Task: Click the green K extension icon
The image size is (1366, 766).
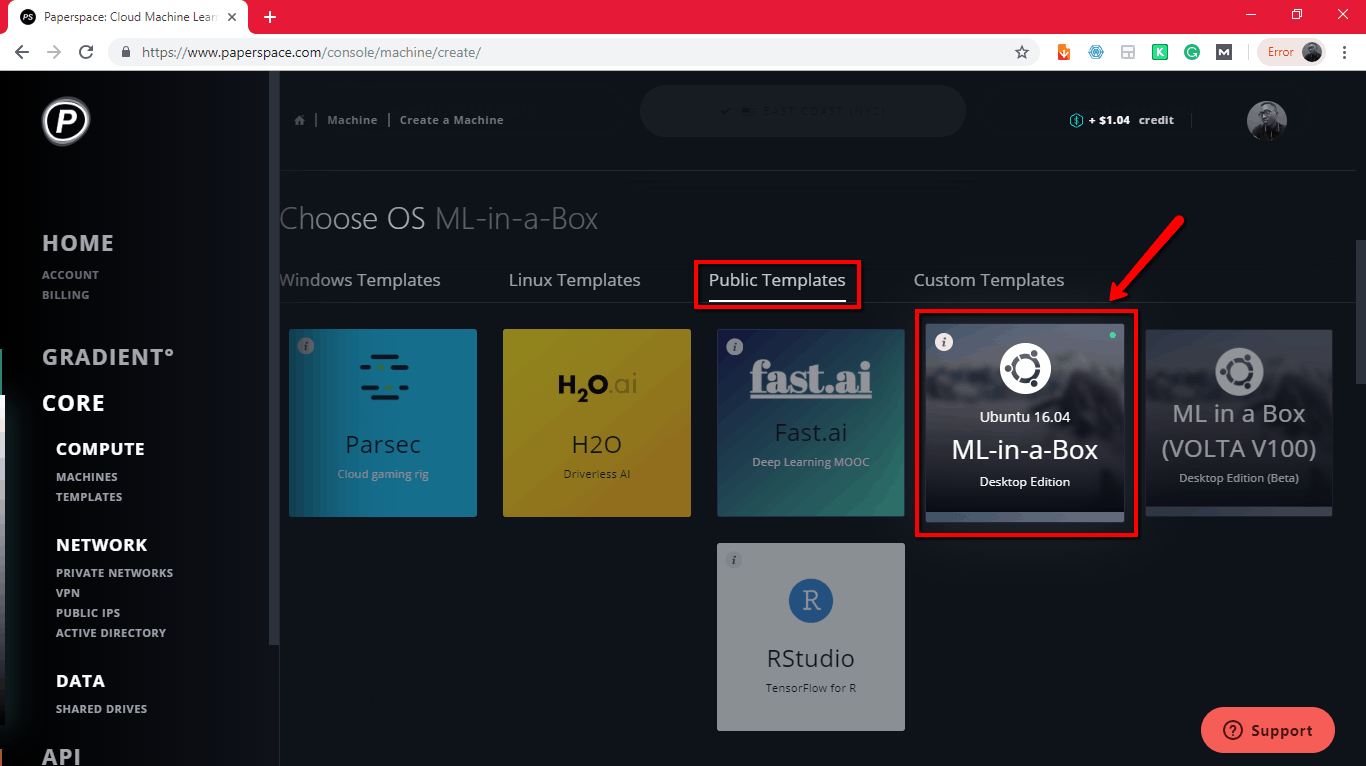Action: [x=1160, y=52]
